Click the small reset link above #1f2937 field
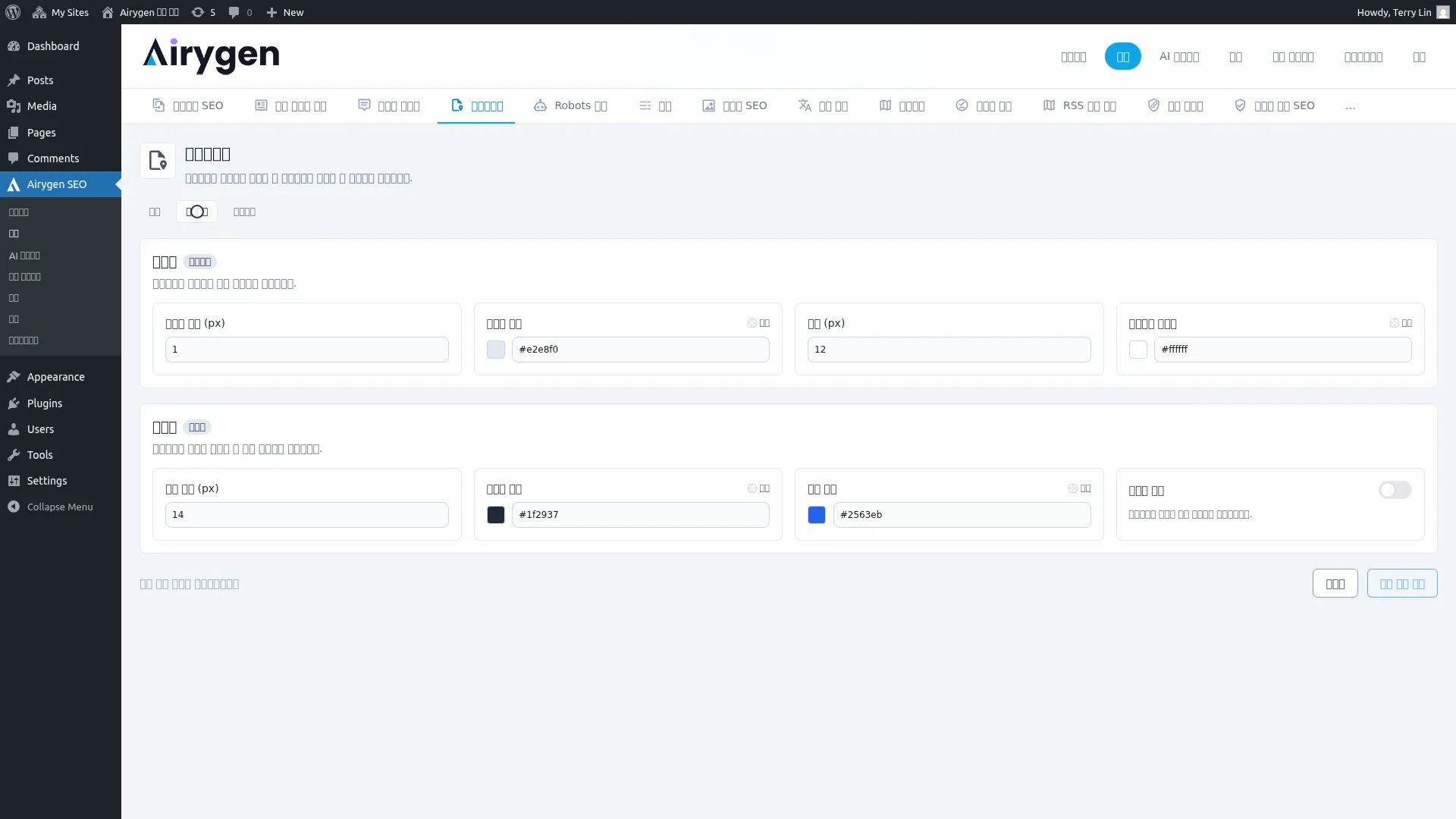This screenshot has width=1456, height=819. 758,488
